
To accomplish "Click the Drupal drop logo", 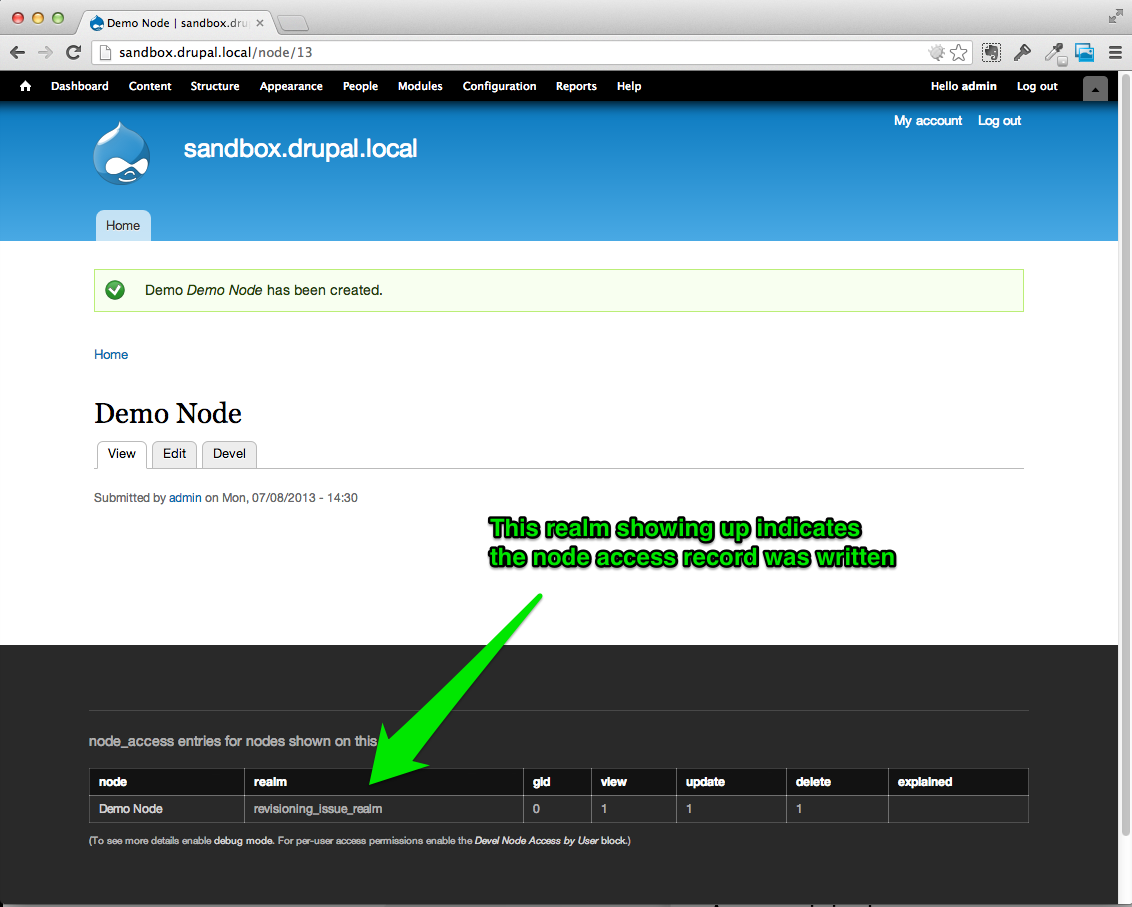I will [121, 153].
